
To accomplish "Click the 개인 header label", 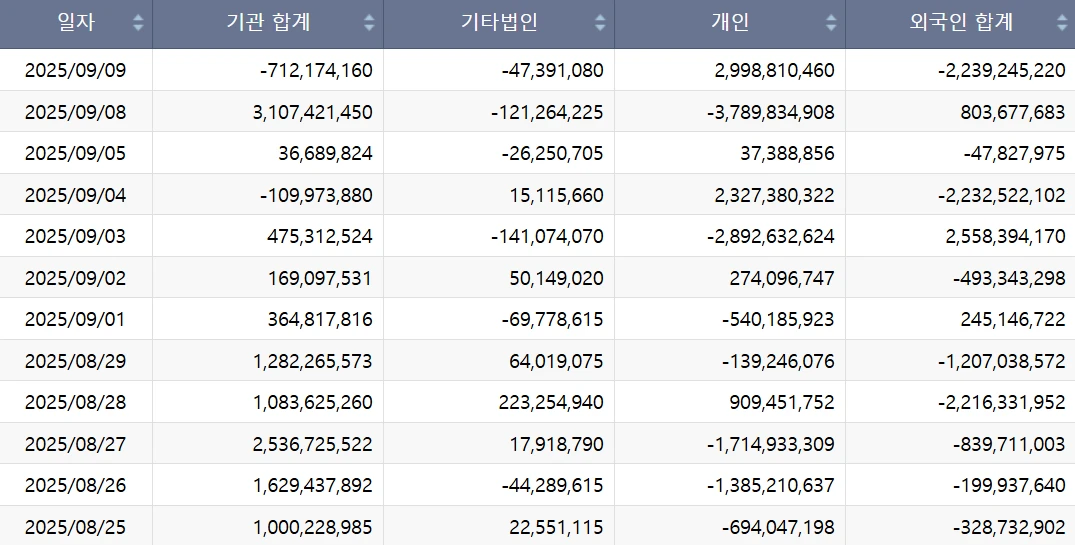I will pos(730,23).
